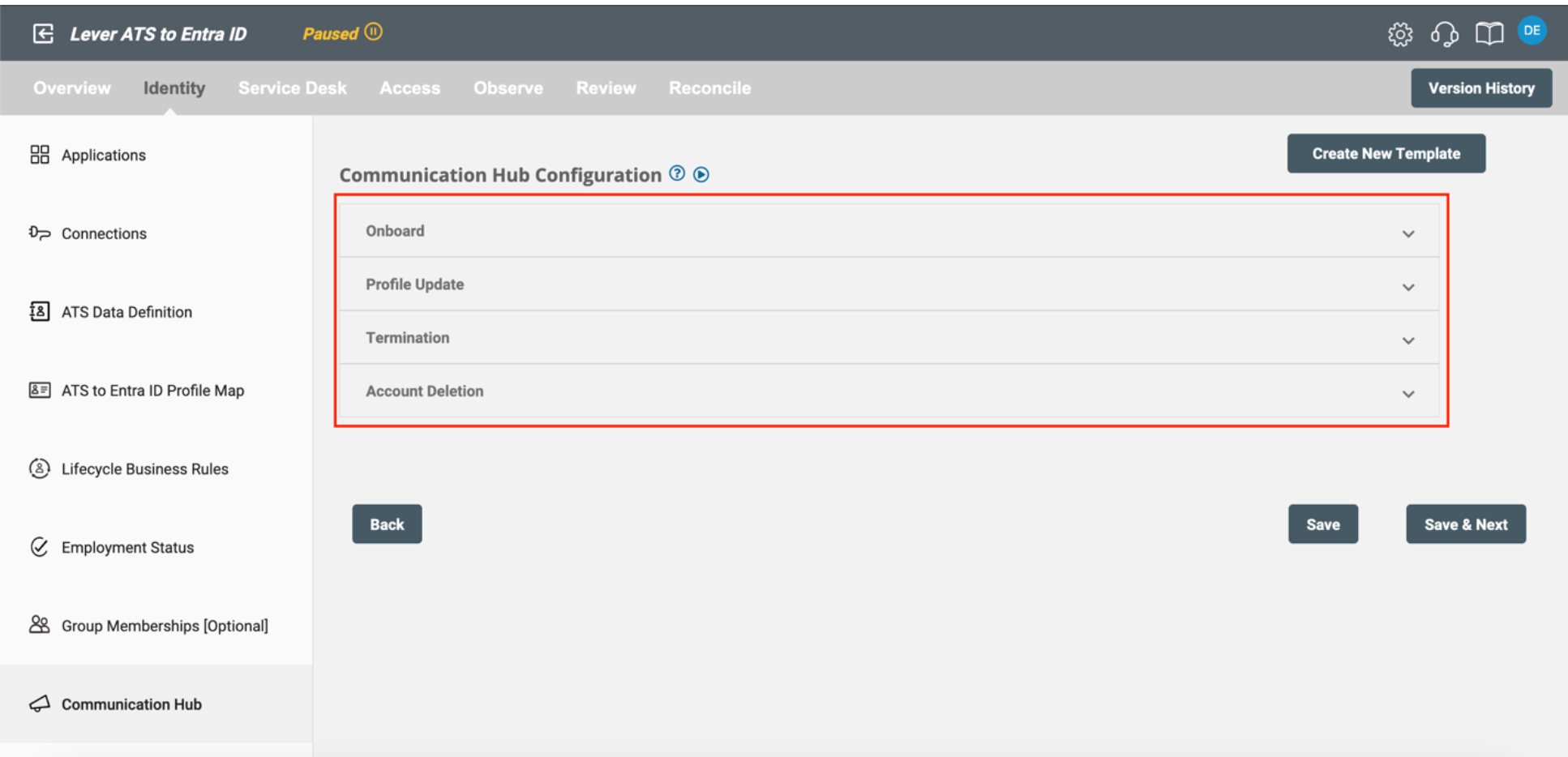
Task: Open Group Memberships [Optional] sidebar item
Action: [165, 626]
